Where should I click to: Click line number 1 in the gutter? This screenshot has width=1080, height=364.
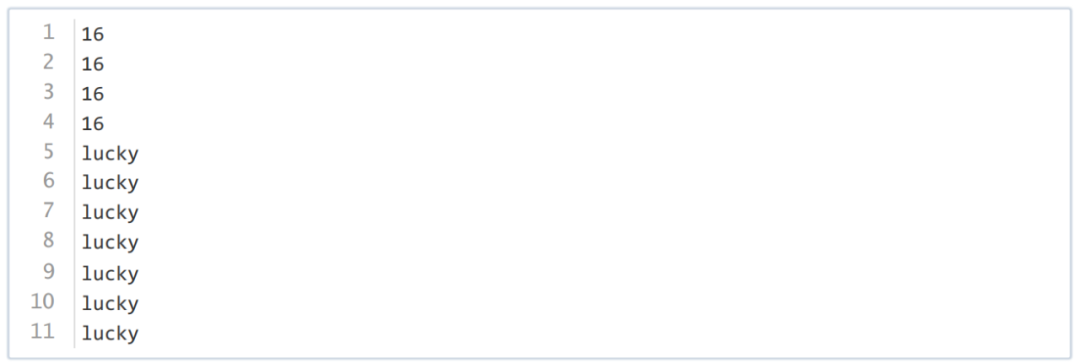[48, 32]
